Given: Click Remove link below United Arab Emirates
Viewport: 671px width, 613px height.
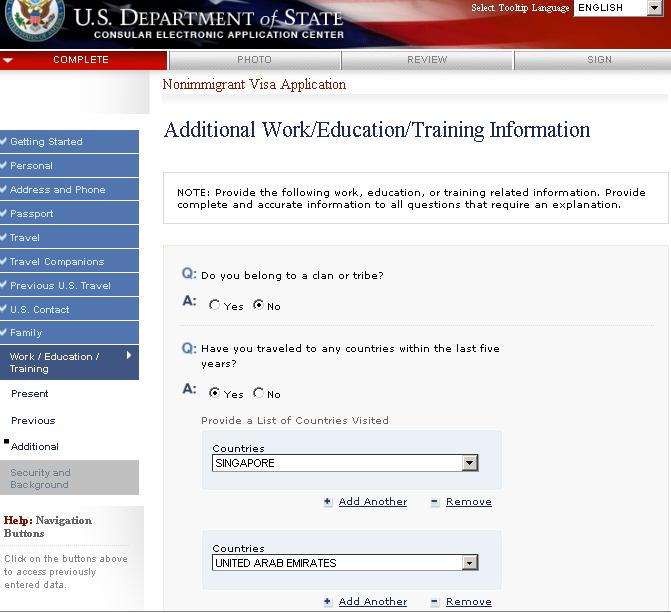Looking at the screenshot, I should (468, 602).
